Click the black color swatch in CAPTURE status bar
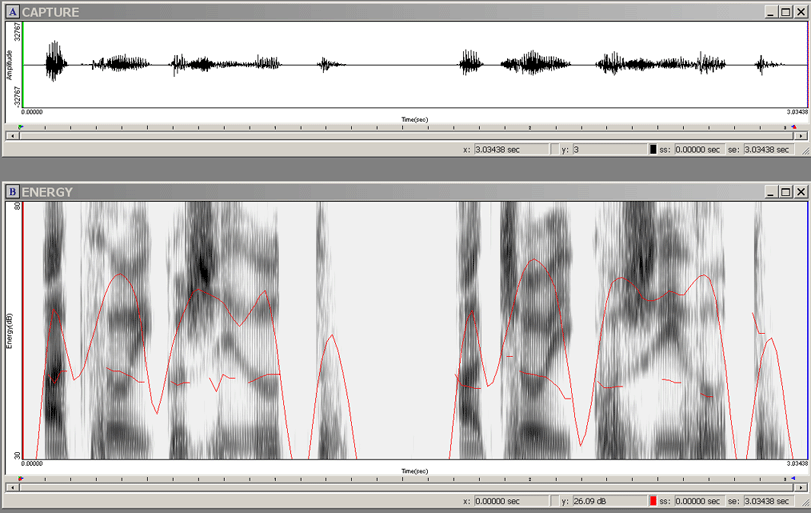 pos(652,149)
